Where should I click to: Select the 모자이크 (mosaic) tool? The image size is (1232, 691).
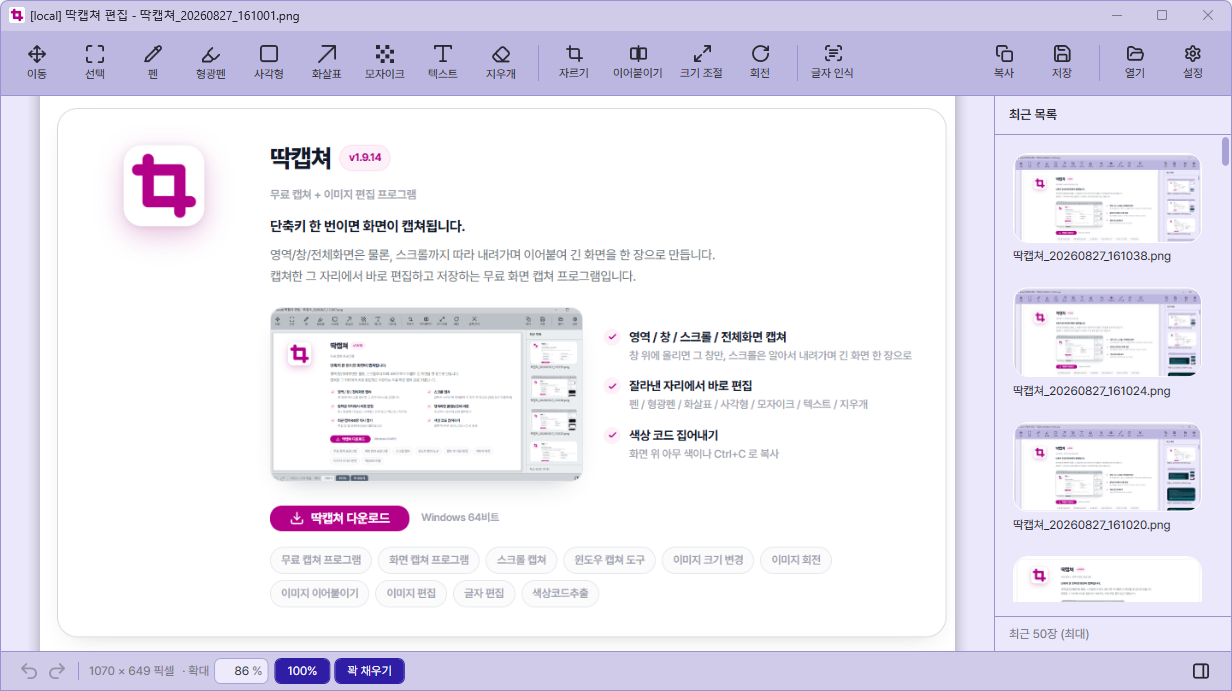coord(385,61)
